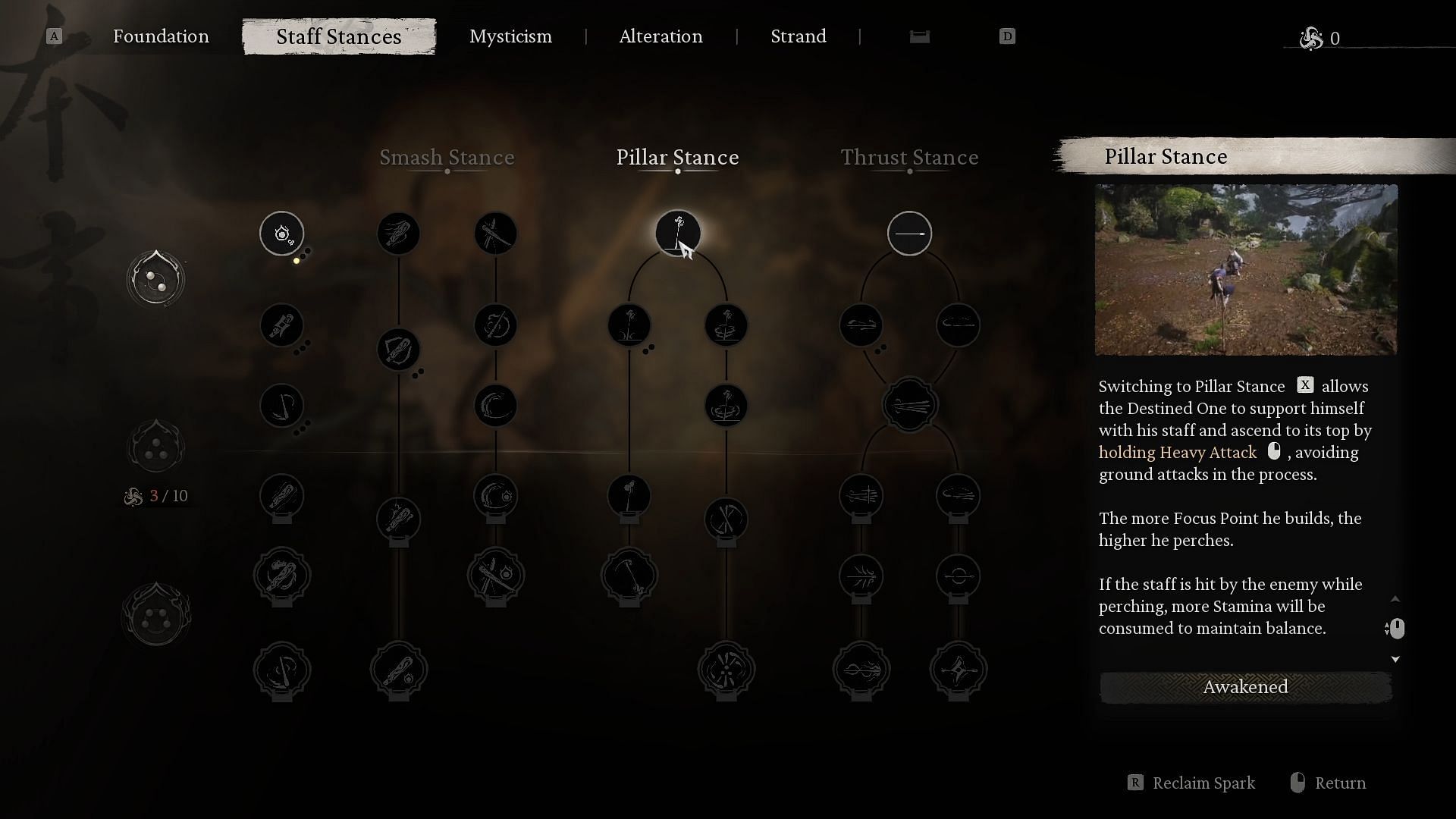The image size is (1456, 819).
Task: Click the left branch Smash Stance skill
Action: click(x=398, y=233)
